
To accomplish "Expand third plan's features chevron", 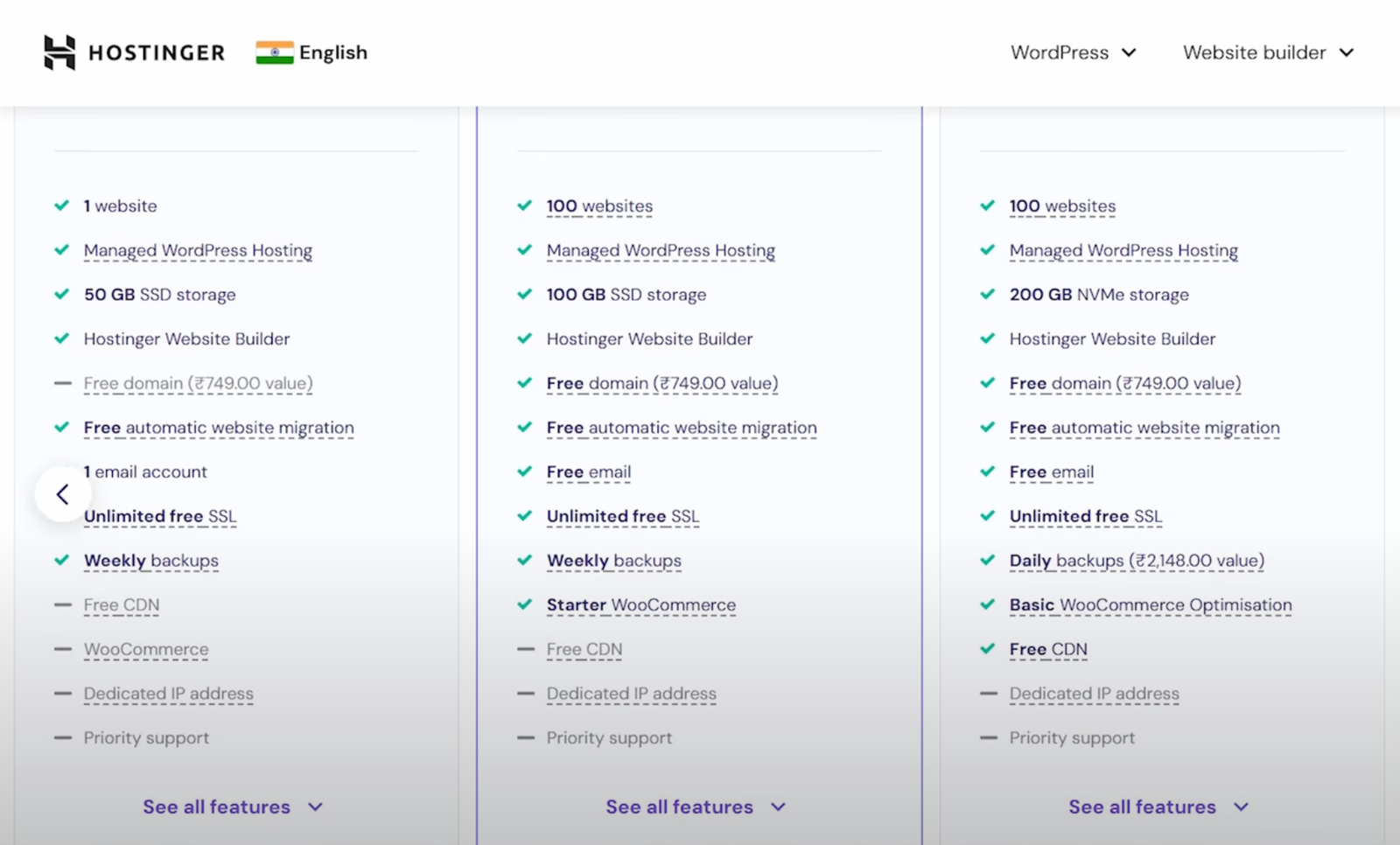I will 1241,807.
